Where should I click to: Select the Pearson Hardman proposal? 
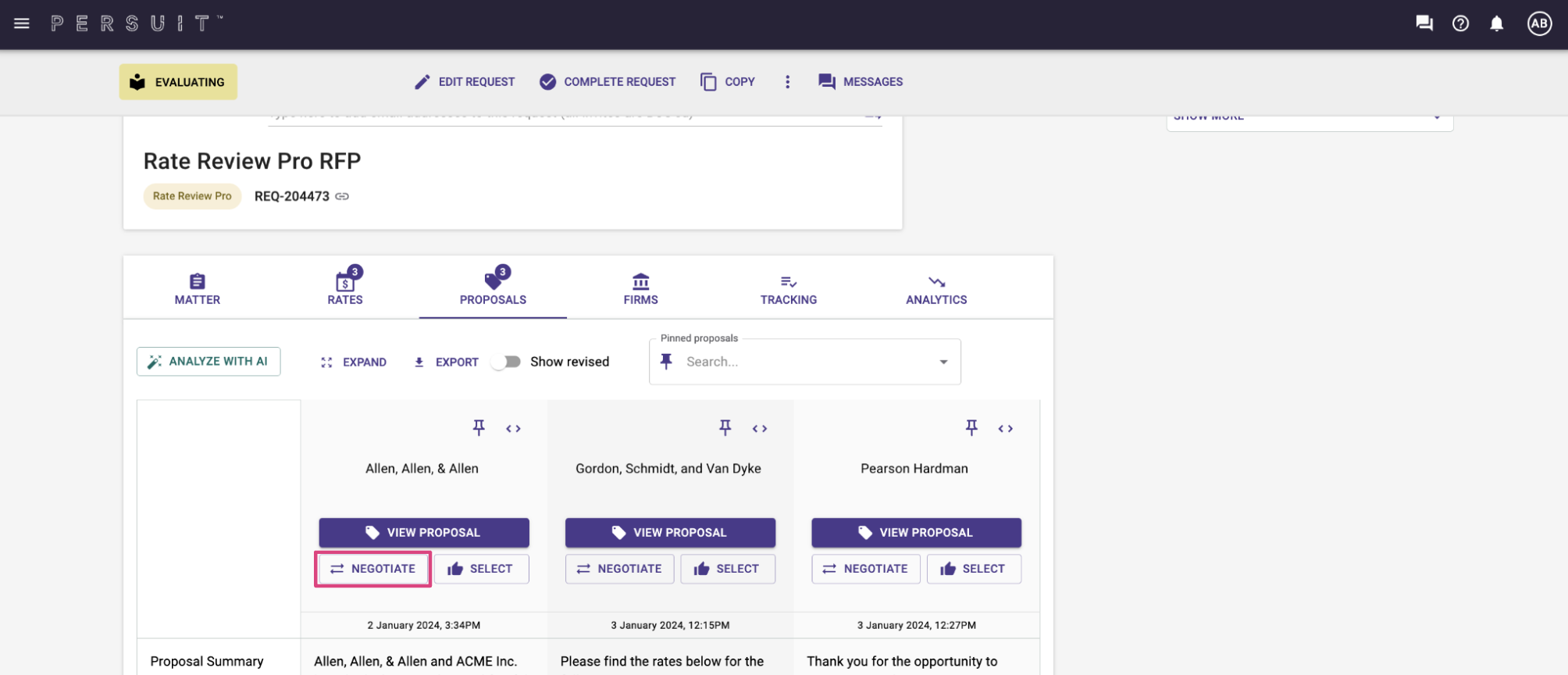(x=974, y=569)
